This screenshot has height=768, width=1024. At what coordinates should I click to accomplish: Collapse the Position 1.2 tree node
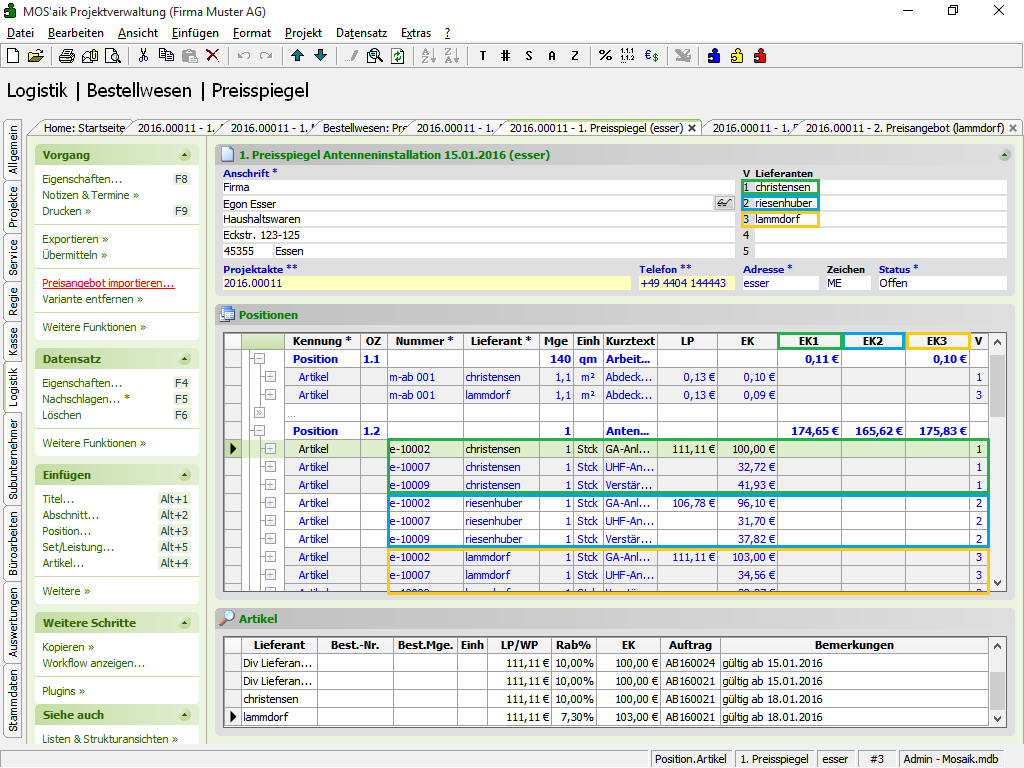click(258, 431)
